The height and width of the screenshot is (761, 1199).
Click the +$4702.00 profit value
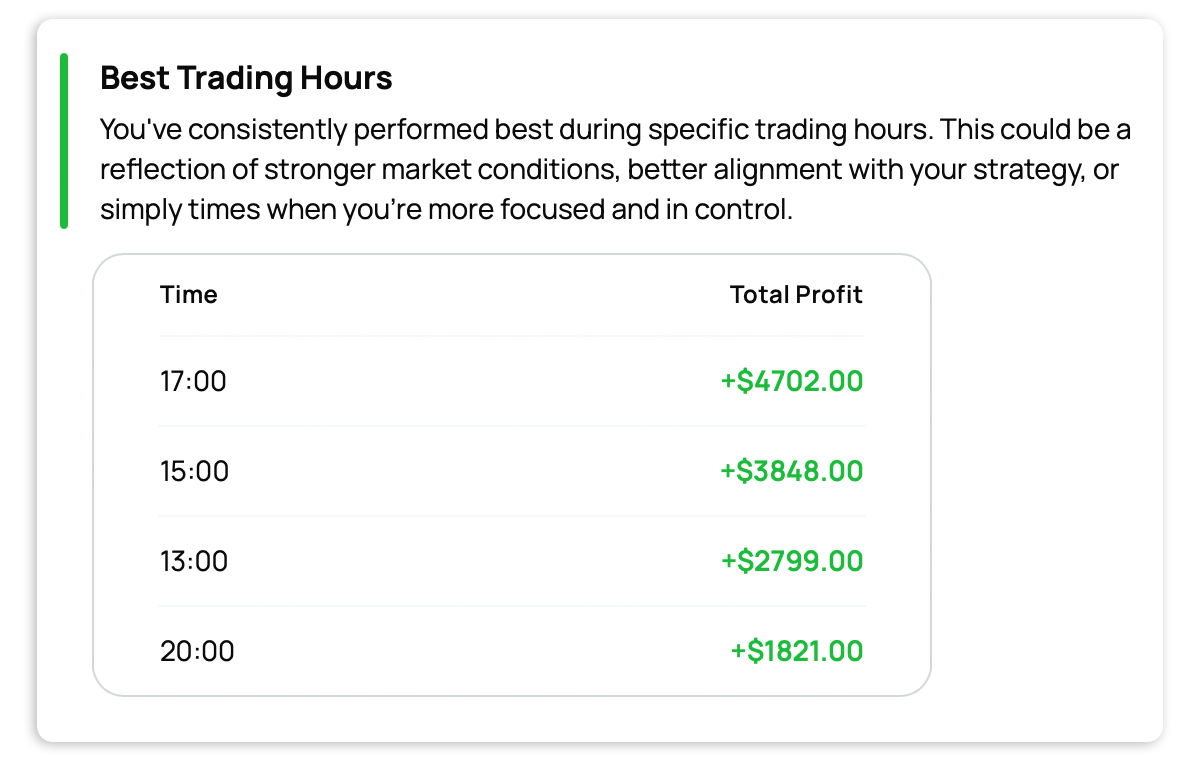click(791, 381)
